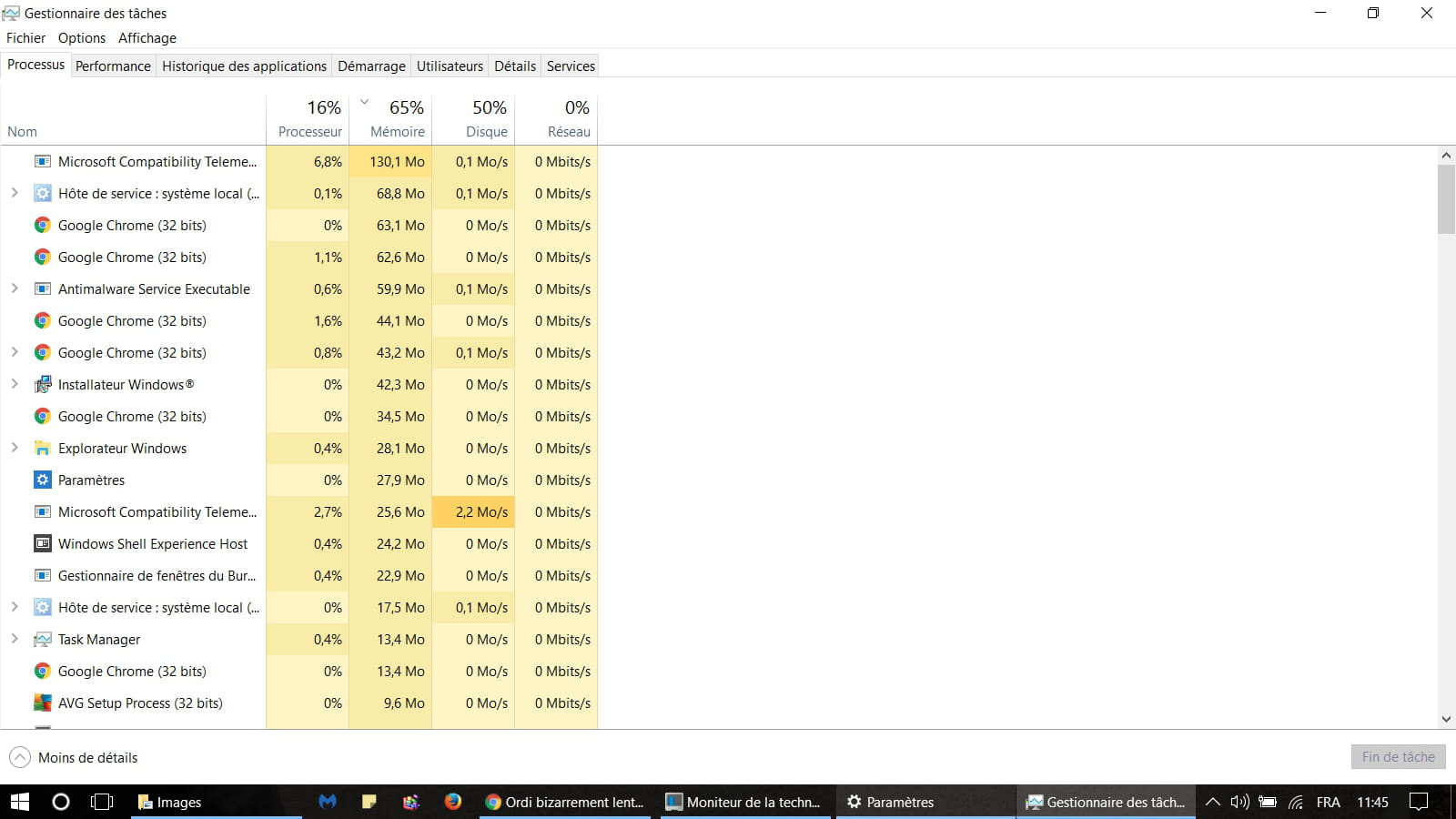Click the vertical scrollbar thumb
Viewport: 1456px width, 819px height.
pyautogui.click(x=1446, y=199)
